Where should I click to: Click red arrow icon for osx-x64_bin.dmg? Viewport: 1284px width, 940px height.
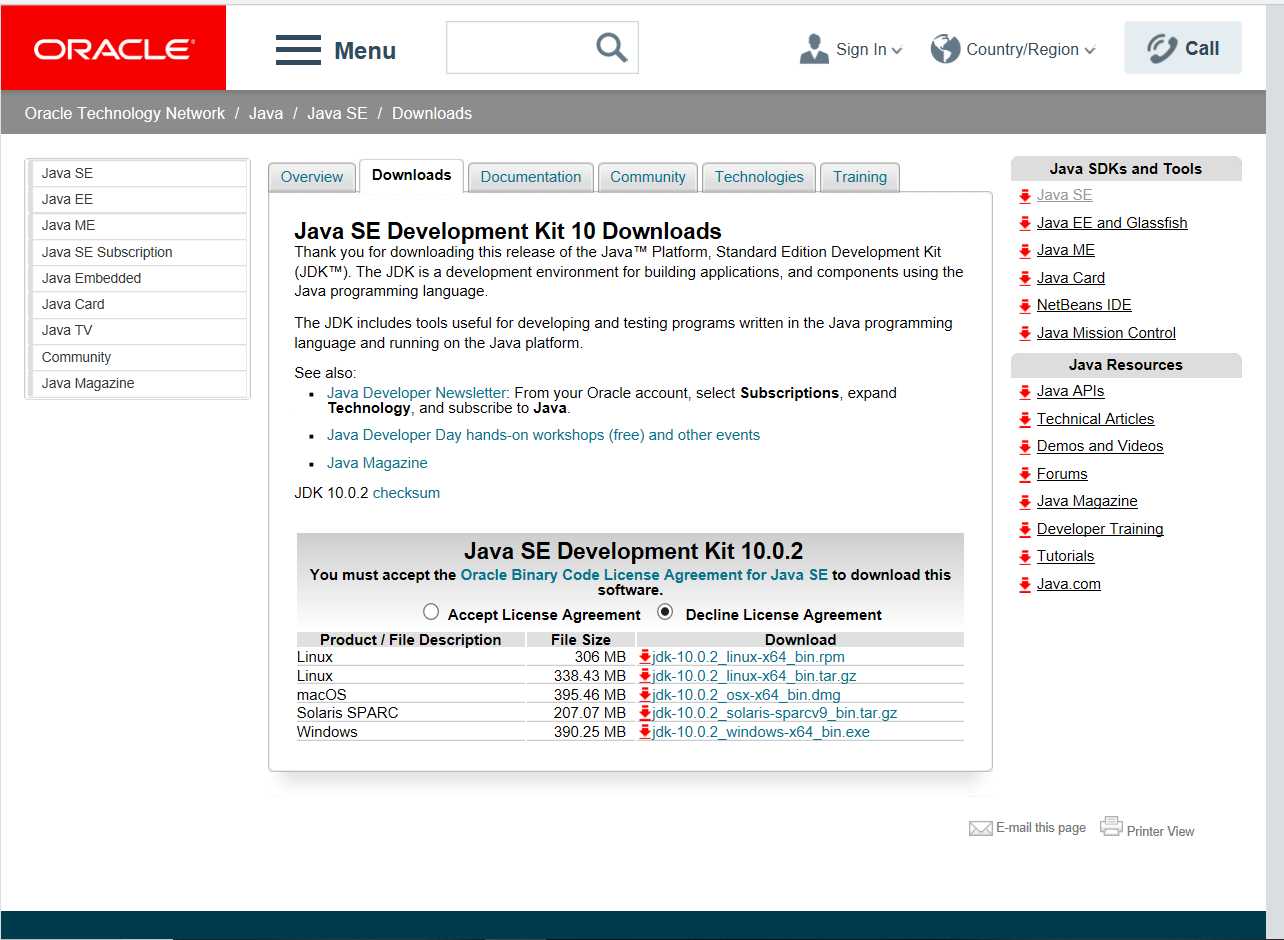tap(645, 694)
